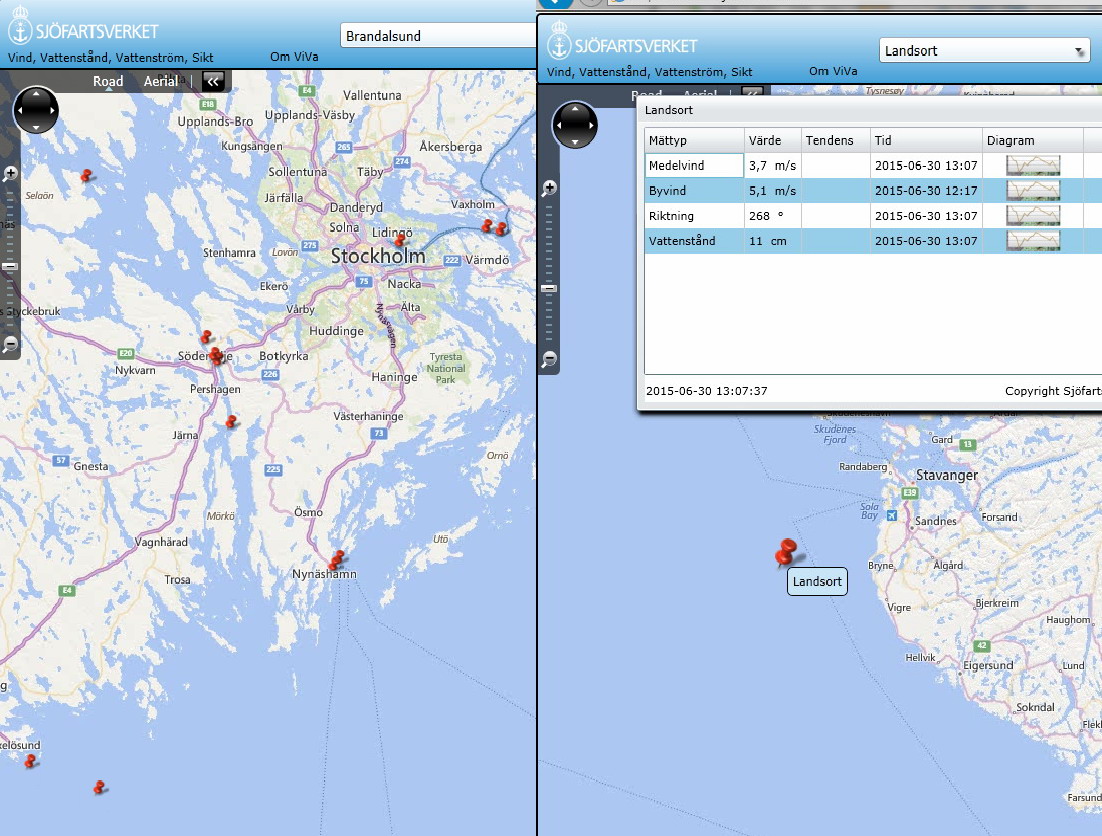Zoom out on the right map
1102x836 pixels.
[549, 359]
